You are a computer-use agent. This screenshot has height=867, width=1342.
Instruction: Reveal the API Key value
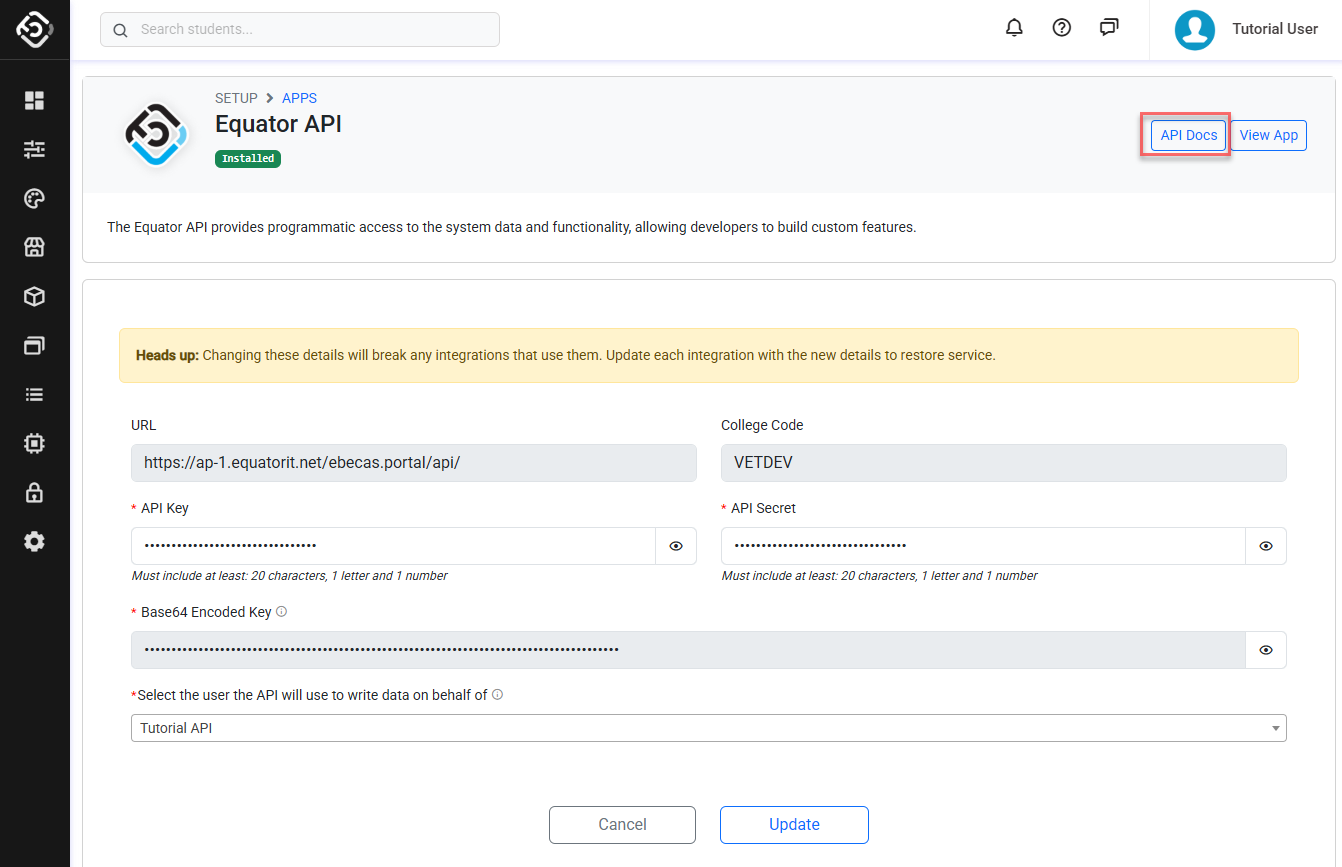[x=676, y=546]
